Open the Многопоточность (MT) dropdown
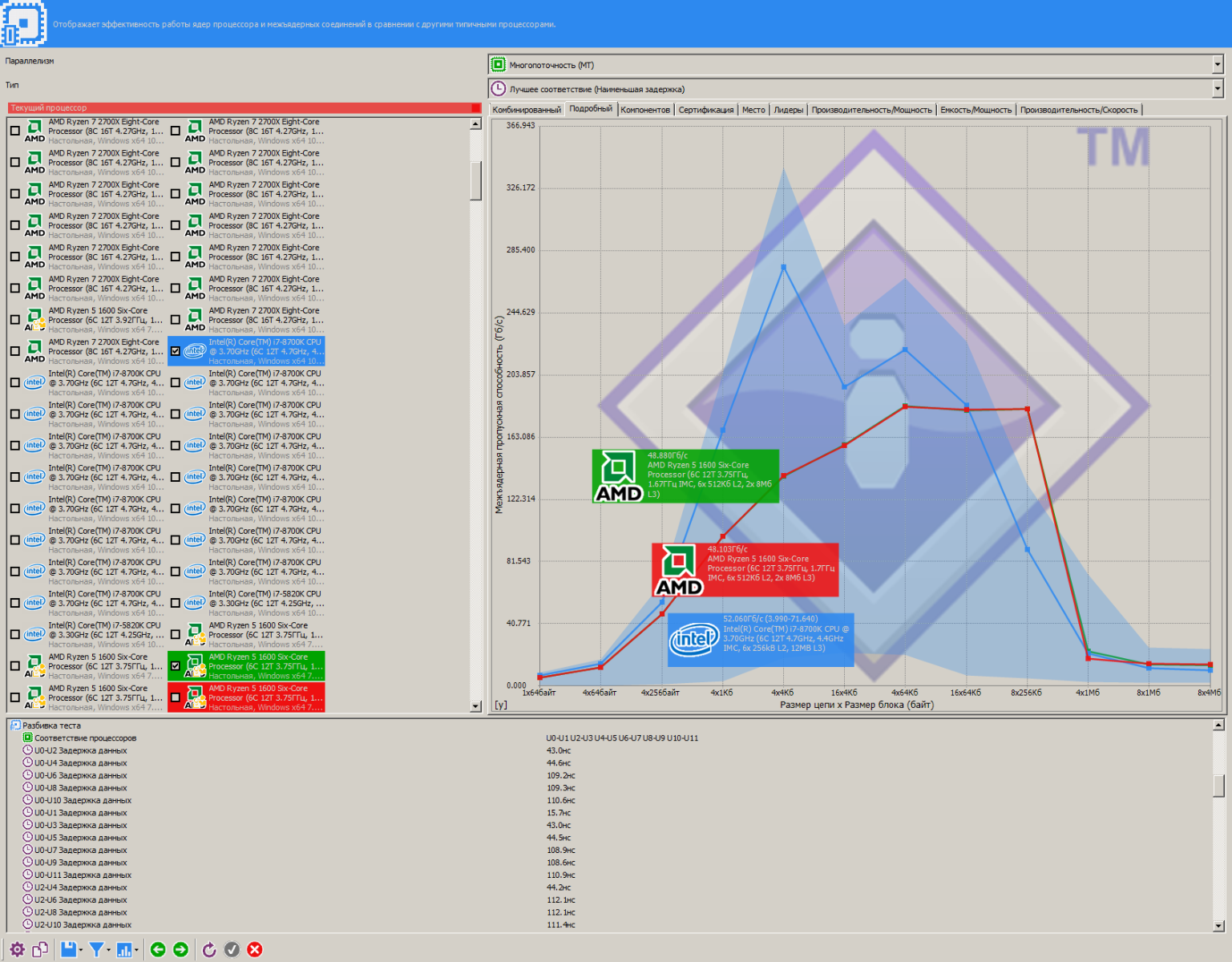The width and height of the screenshot is (1232, 962). pyautogui.click(x=1217, y=65)
